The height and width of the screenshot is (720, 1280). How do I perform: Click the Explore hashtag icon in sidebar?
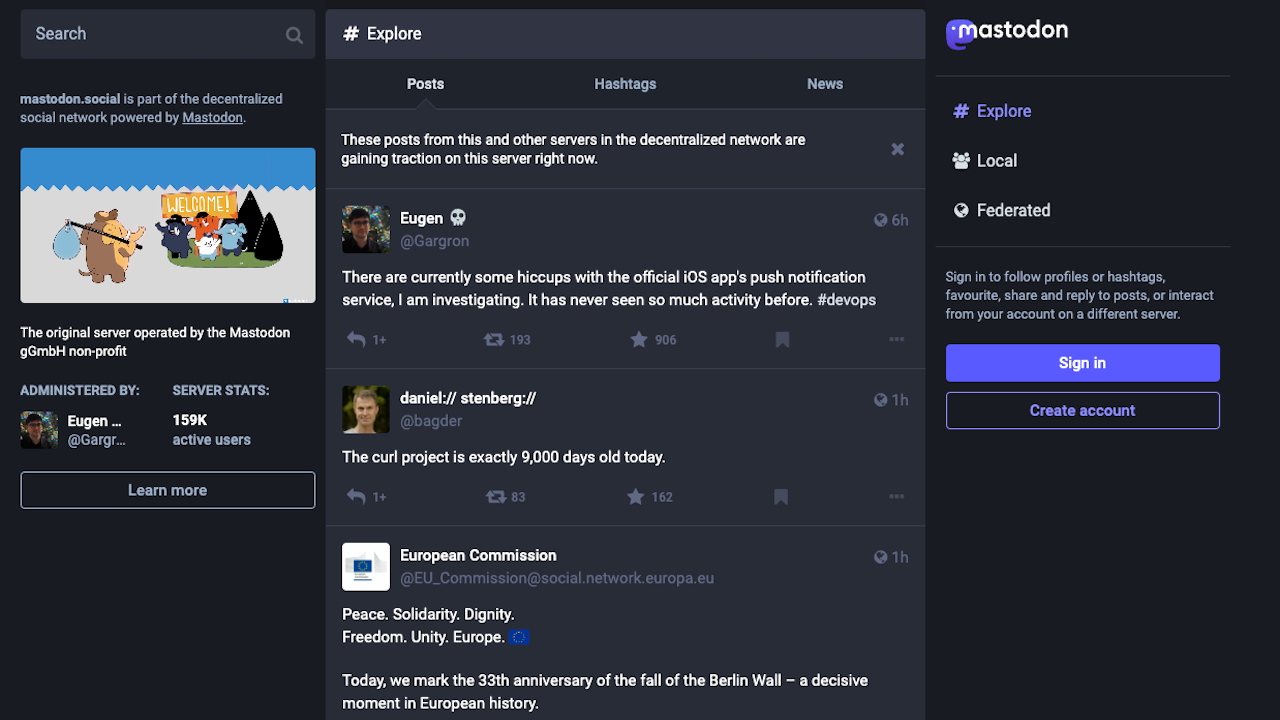click(961, 111)
